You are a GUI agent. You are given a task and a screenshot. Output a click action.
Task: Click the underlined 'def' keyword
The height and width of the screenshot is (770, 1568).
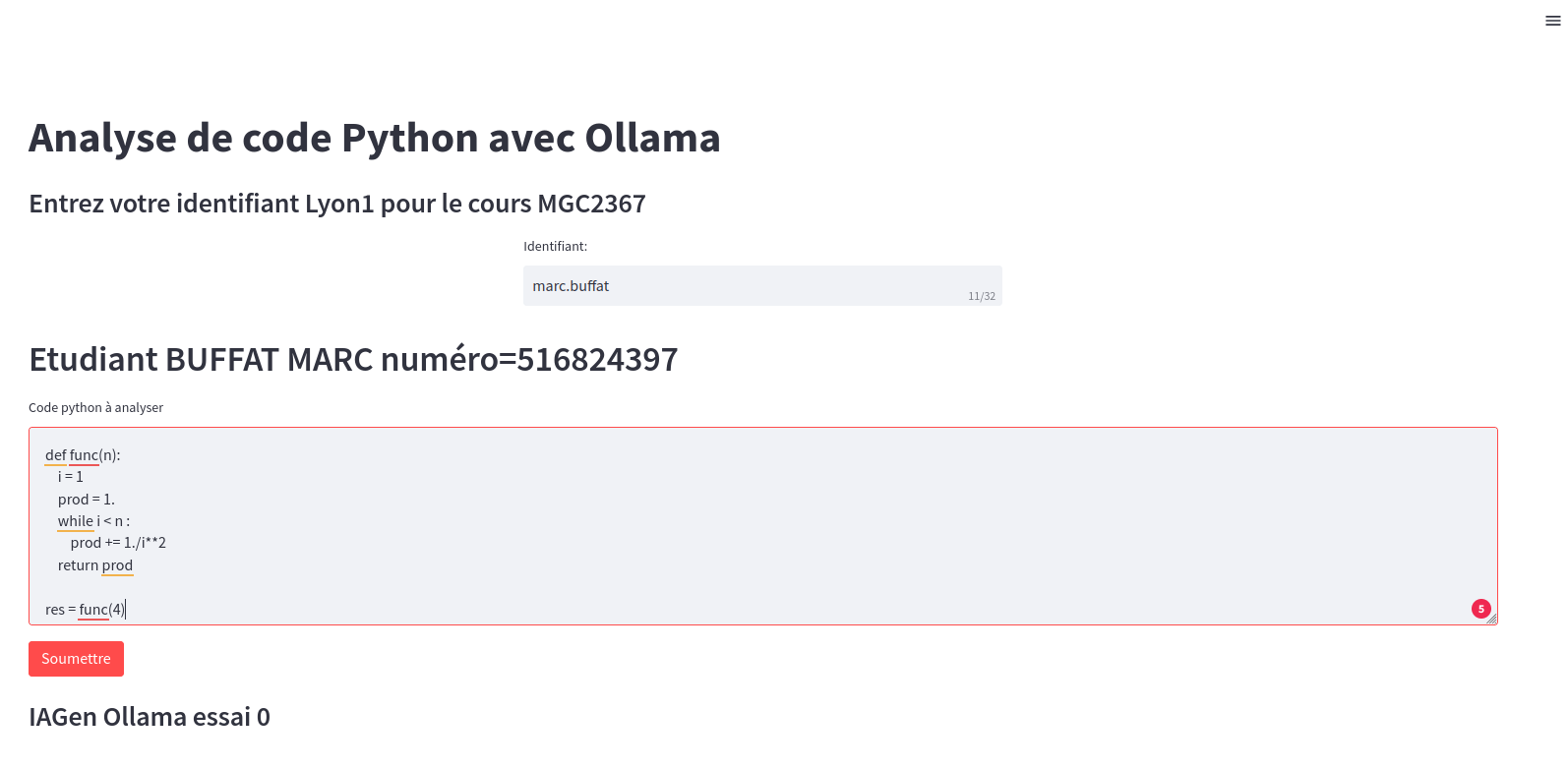point(55,455)
